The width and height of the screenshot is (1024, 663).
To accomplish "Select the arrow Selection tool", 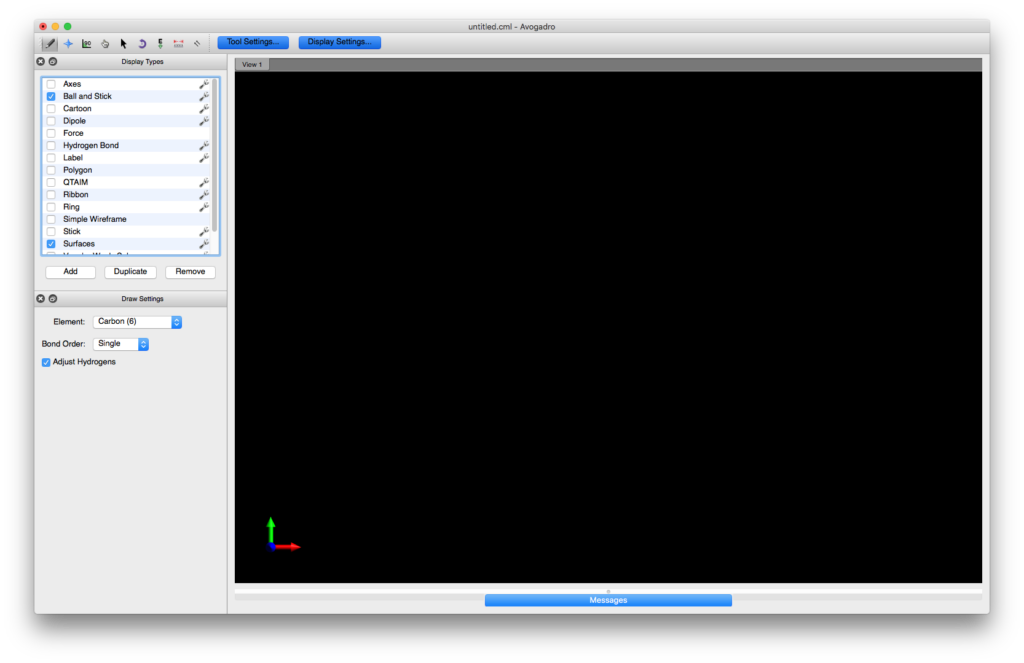I will [124, 43].
